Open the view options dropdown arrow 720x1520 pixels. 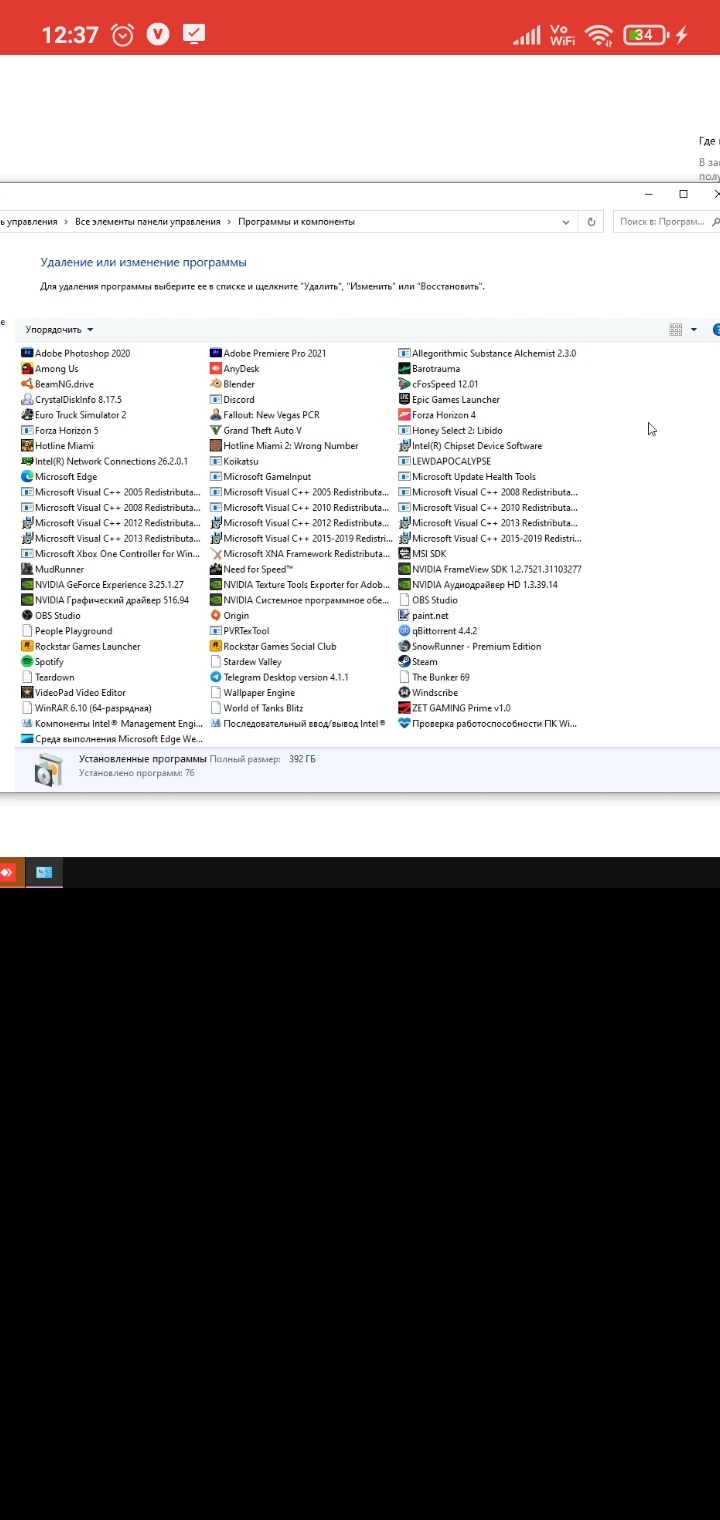(693, 330)
